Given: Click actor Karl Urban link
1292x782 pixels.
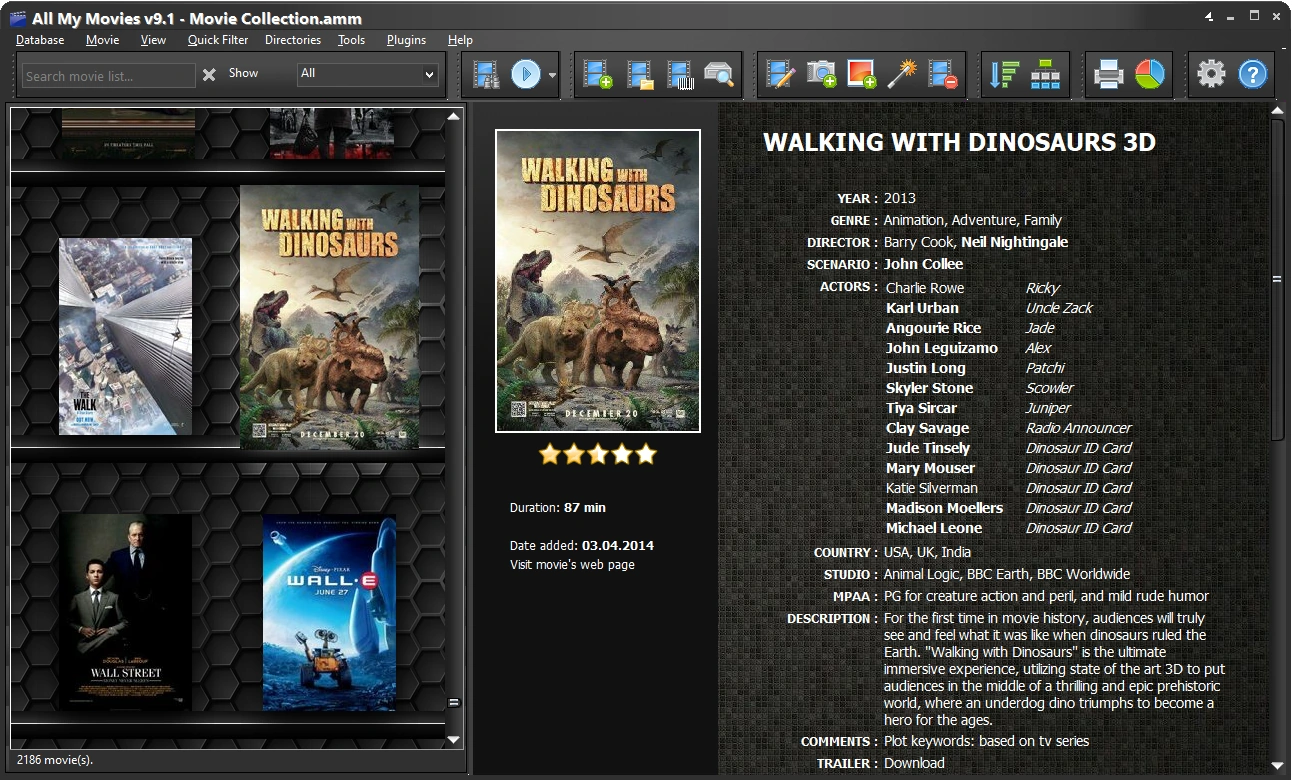Looking at the screenshot, I should 922,308.
